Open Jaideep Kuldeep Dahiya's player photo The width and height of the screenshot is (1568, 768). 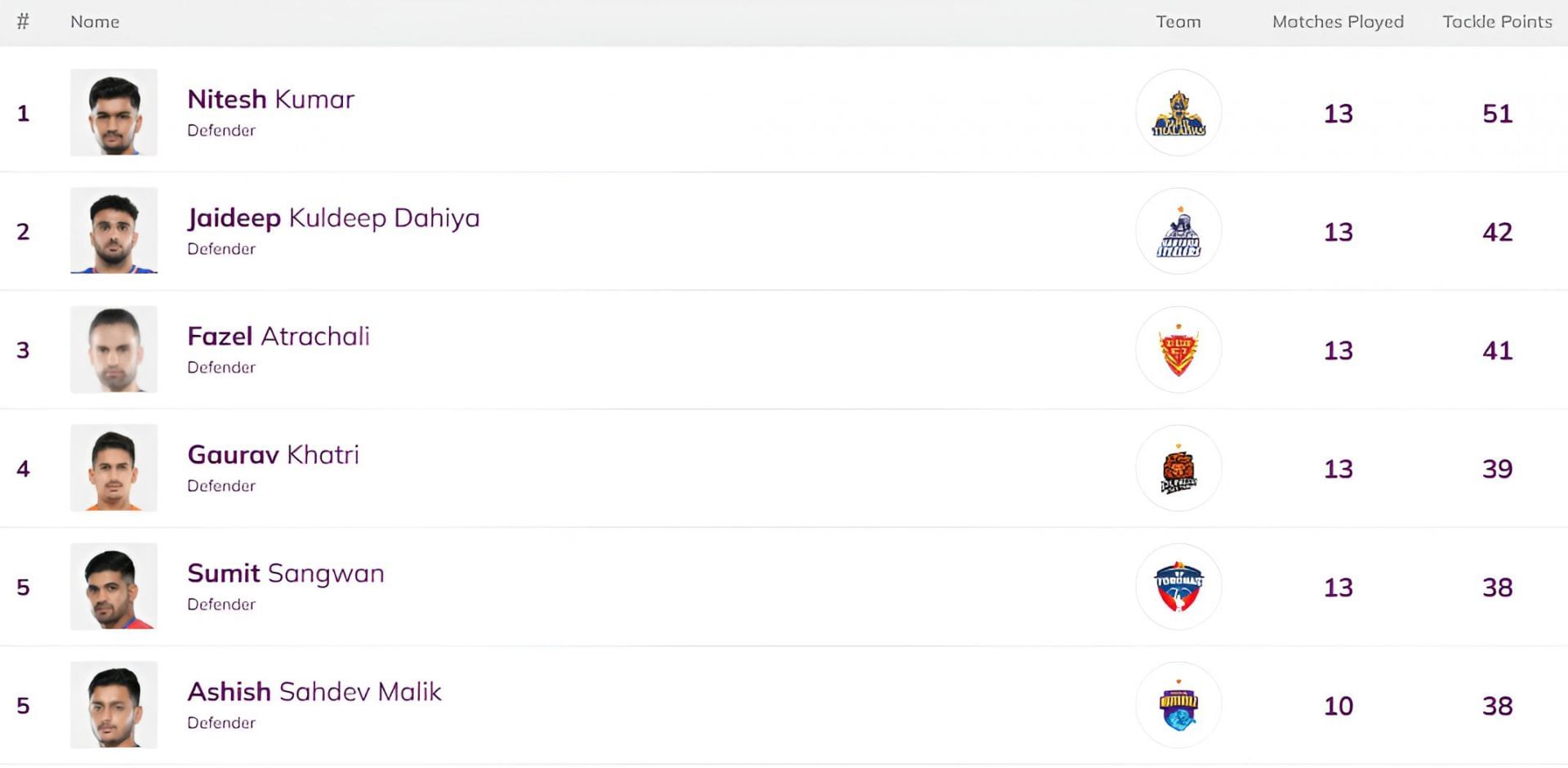point(114,231)
